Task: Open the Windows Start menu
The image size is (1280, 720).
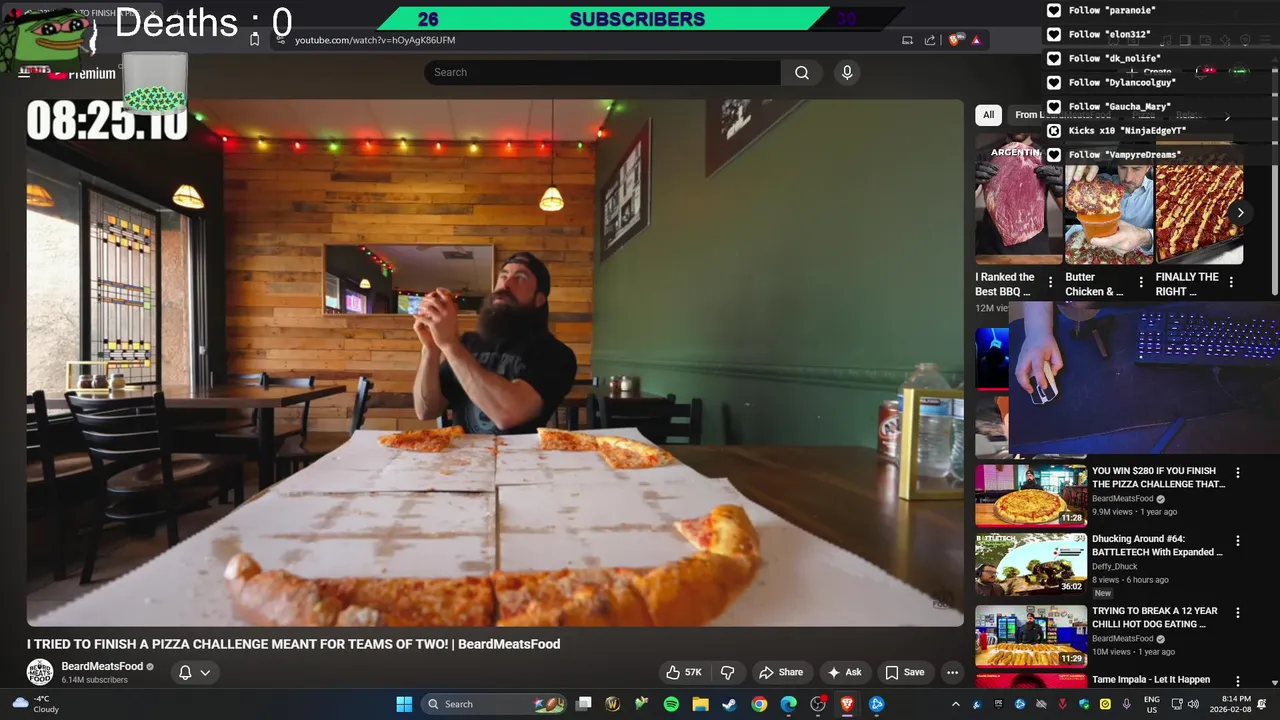Action: tap(404, 704)
